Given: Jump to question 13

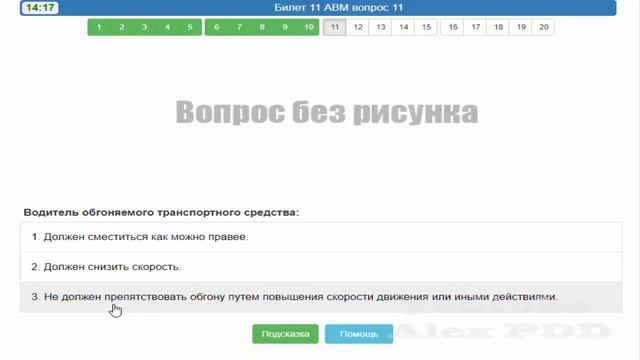Looking at the screenshot, I should pos(381,27).
